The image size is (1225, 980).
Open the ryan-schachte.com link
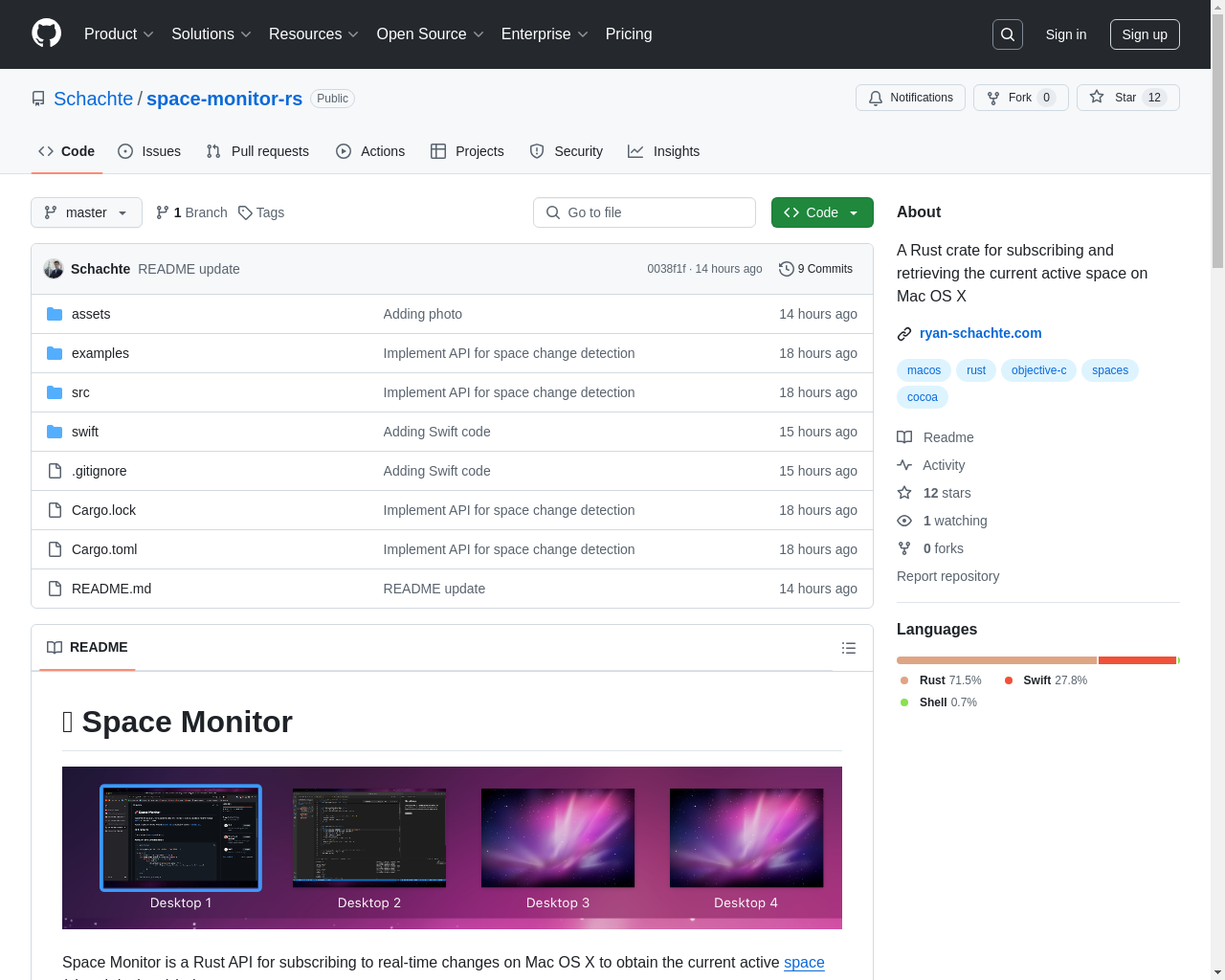coord(980,333)
